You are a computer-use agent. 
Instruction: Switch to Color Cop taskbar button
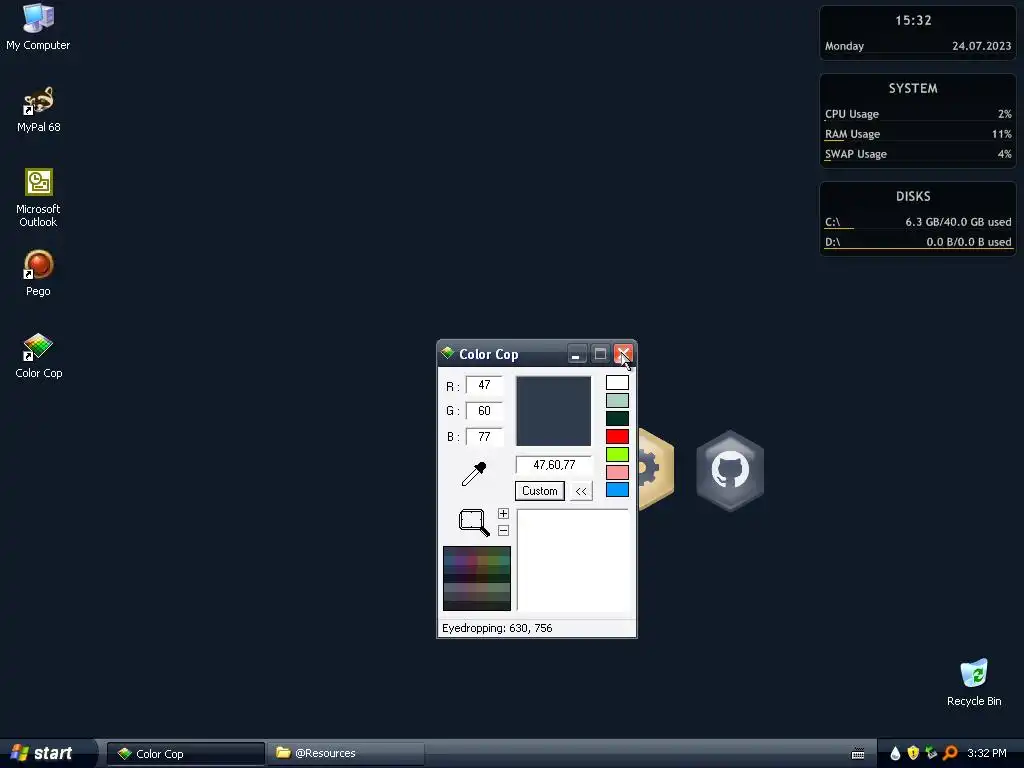pos(186,754)
